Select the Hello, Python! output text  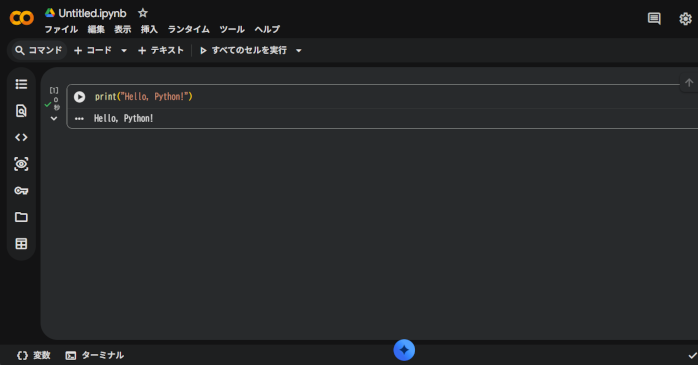[x=124, y=118]
